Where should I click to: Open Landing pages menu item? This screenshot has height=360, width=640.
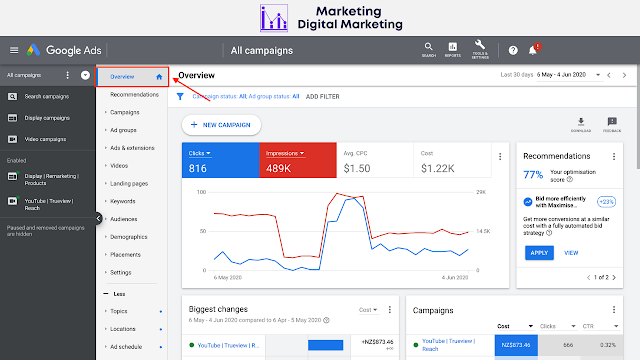129,184
